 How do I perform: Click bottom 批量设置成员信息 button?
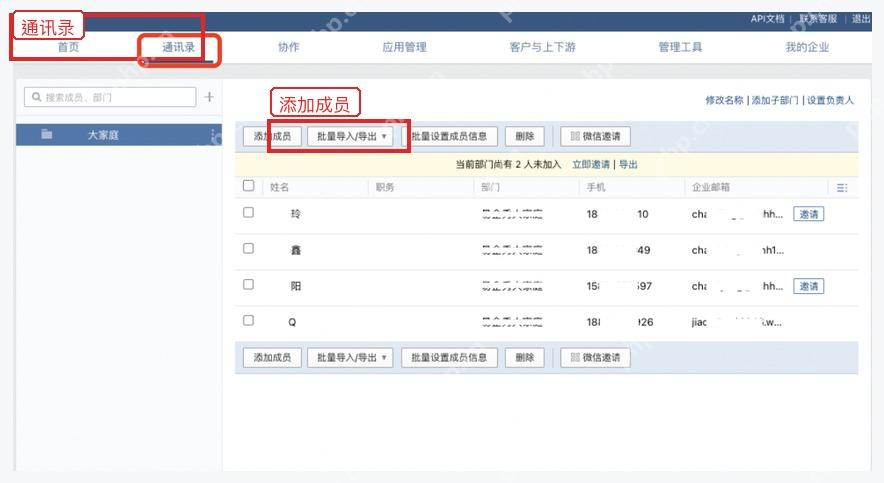click(x=449, y=357)
